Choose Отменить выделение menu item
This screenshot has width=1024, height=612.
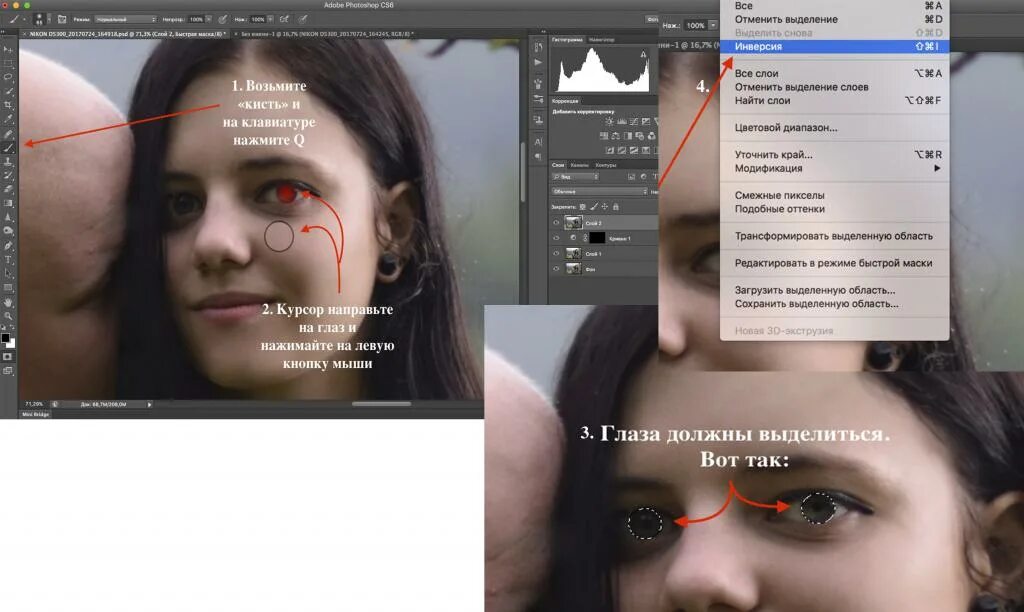coord(835,20)
